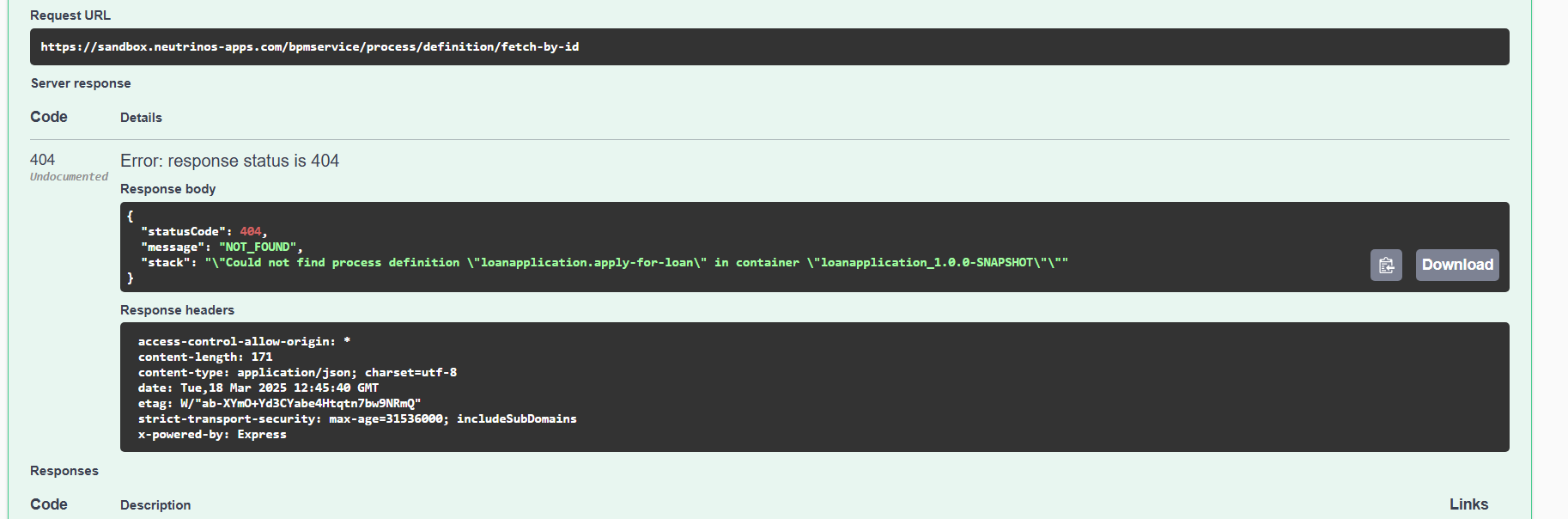1568x519 pixels.
Task: Click the content-type application/json header
Action: (x=297, y=372)
